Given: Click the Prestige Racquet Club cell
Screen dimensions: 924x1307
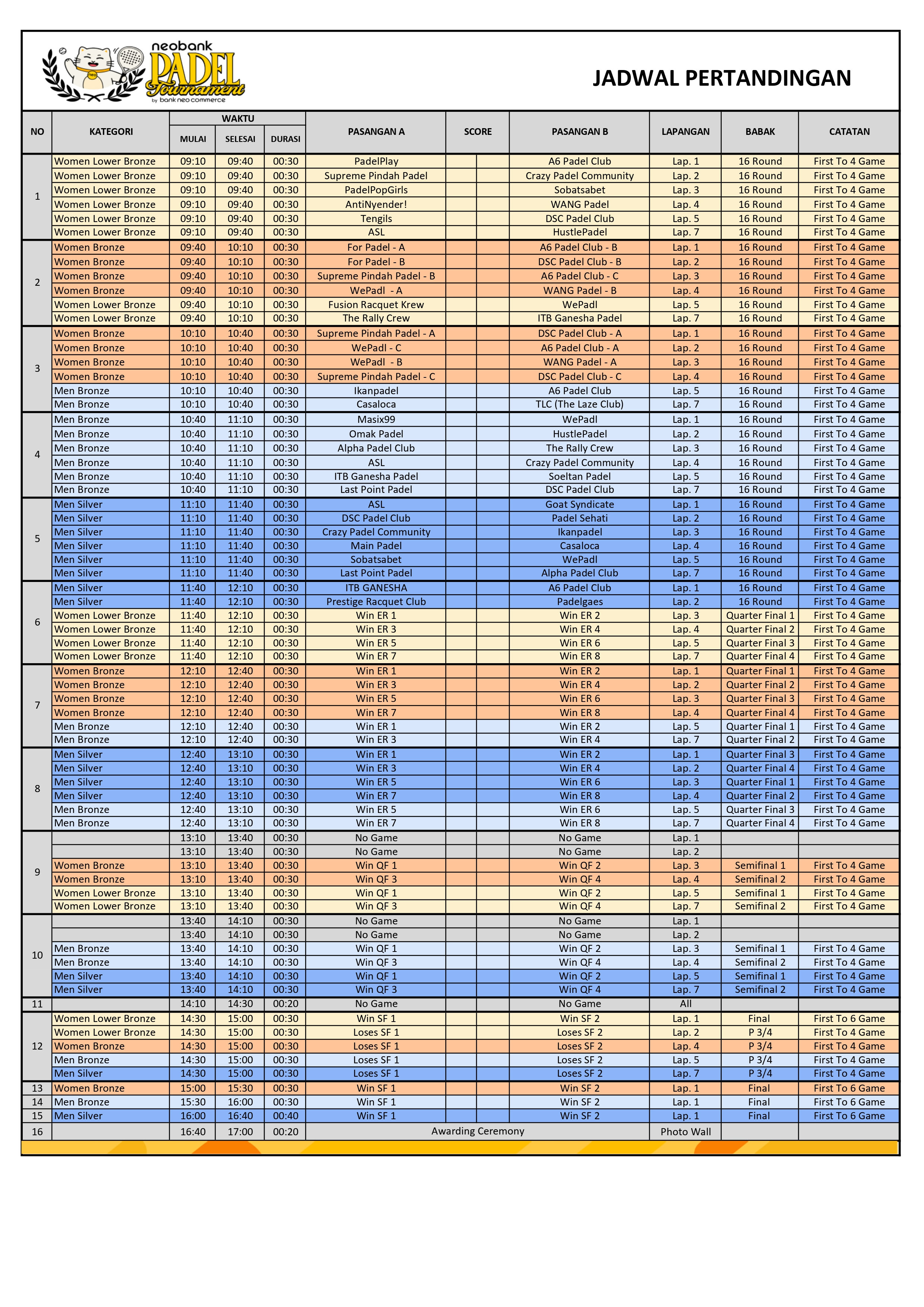Looking at the screenshot, I should pyautogui.click(x=376, y=602).
